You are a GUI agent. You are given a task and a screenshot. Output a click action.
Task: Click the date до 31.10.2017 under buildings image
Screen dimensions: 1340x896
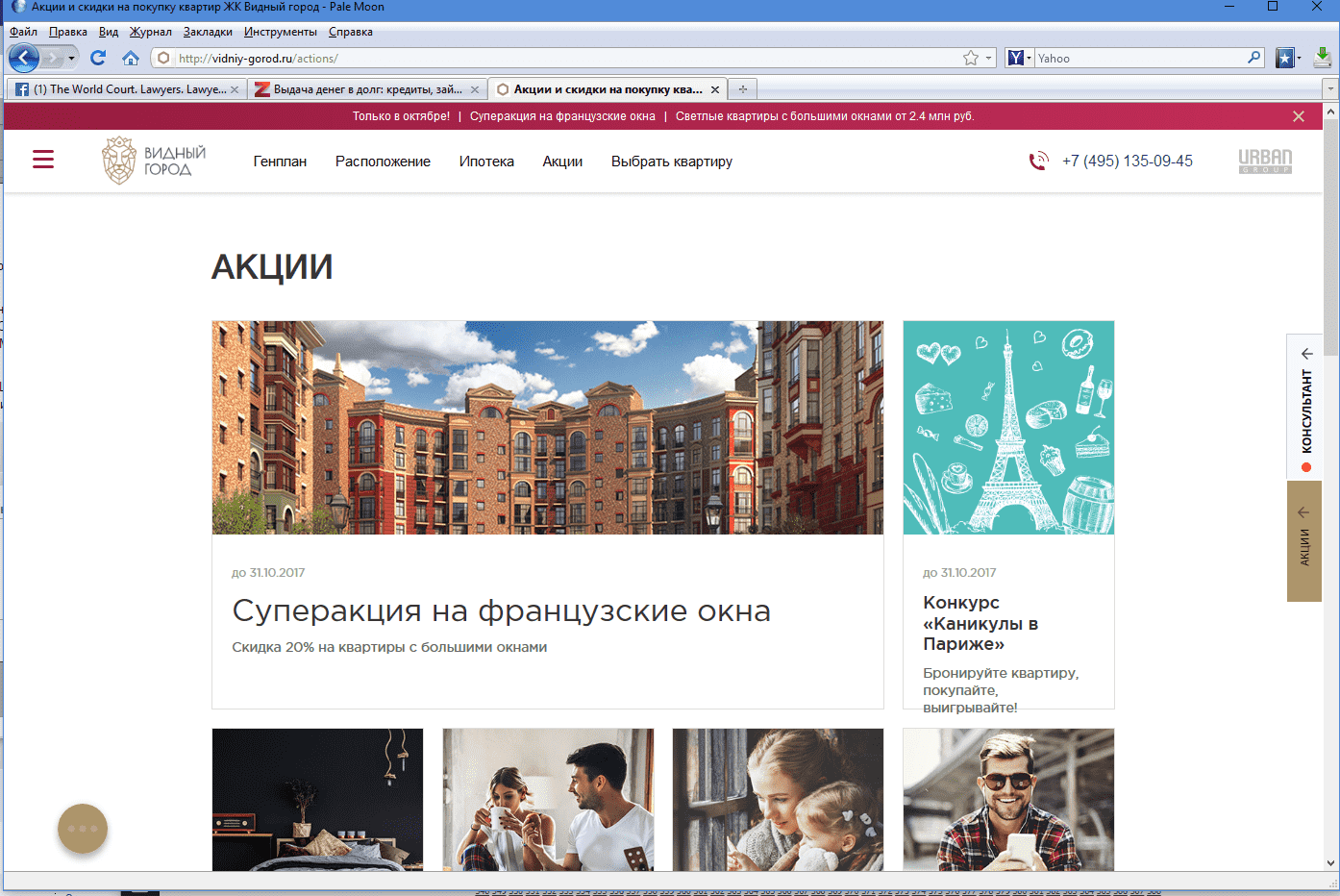[268, 573]
